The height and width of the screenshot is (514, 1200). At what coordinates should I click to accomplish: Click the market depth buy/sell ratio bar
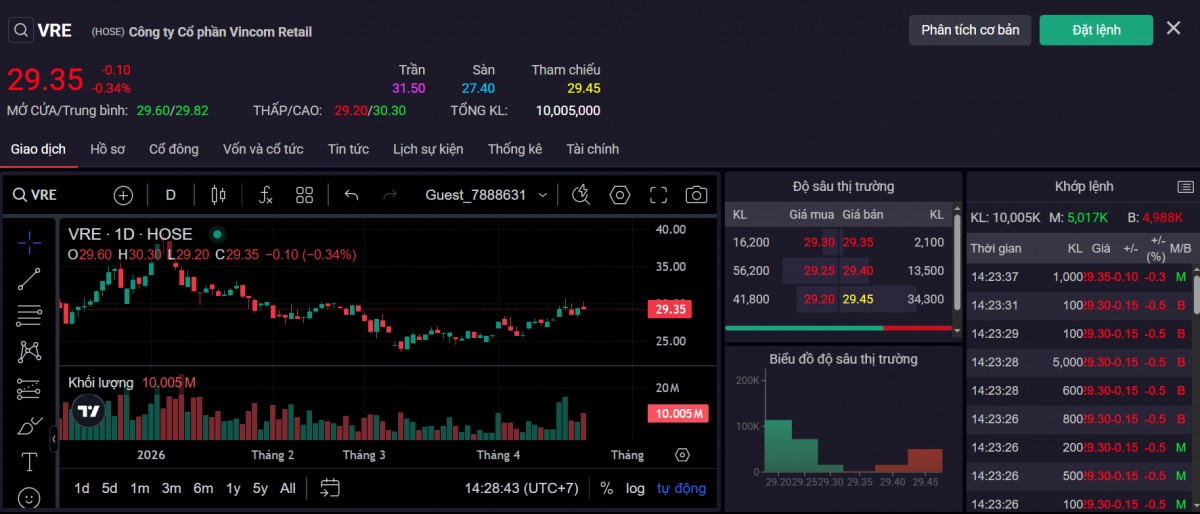click(838, 328)
